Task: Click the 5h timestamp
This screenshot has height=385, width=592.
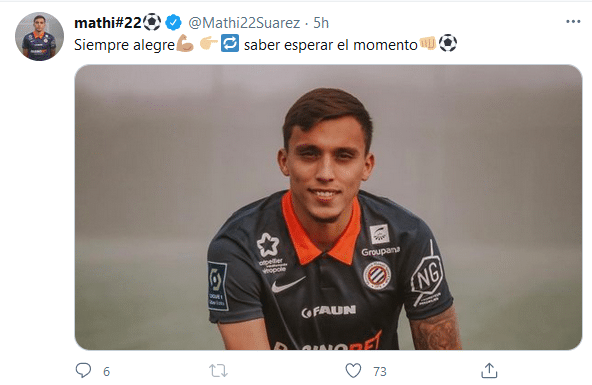Action: pos(321,23)
